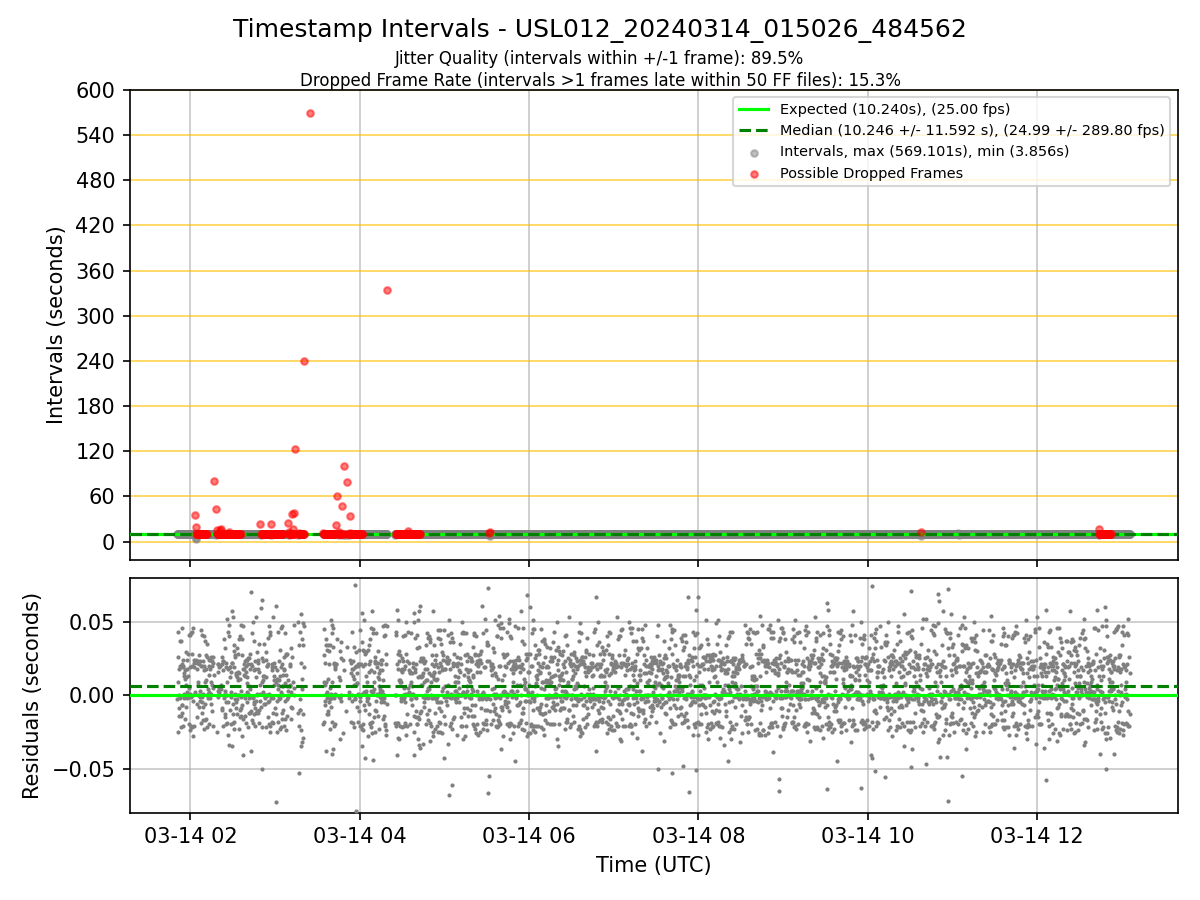Click the solid green line sample in the legend
This screenshot has height=900, width=1200.
[x=754, y=110]
